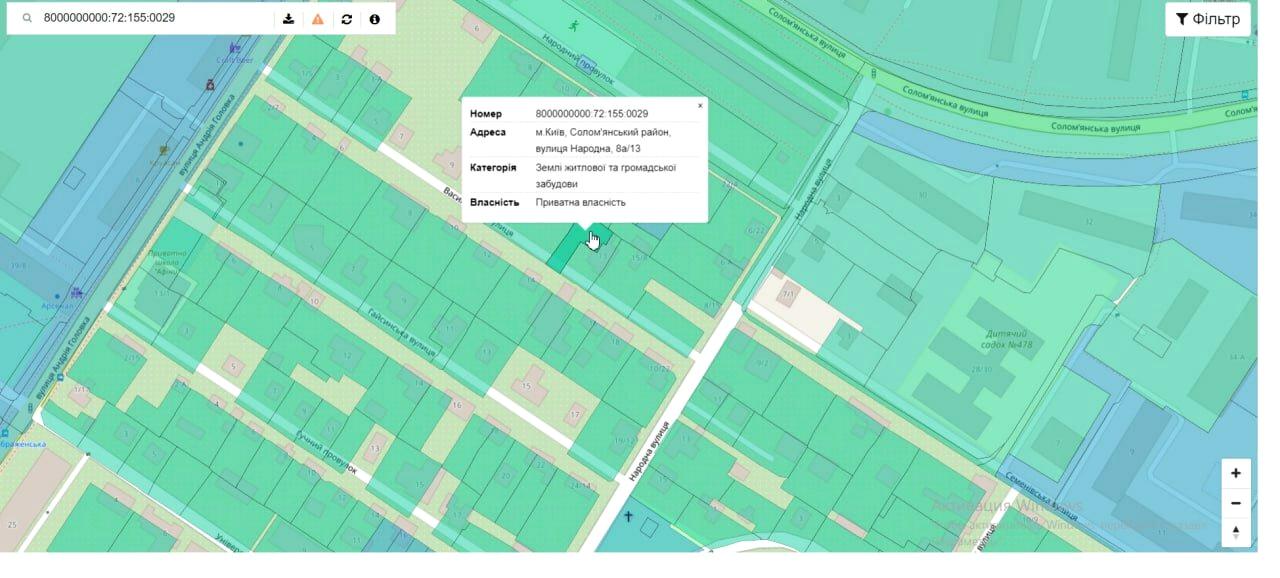Image resolution: width=1280 pixels, height=578 pixels.
Task: Open the info circle icon
Action: click(x=375, y=19)
